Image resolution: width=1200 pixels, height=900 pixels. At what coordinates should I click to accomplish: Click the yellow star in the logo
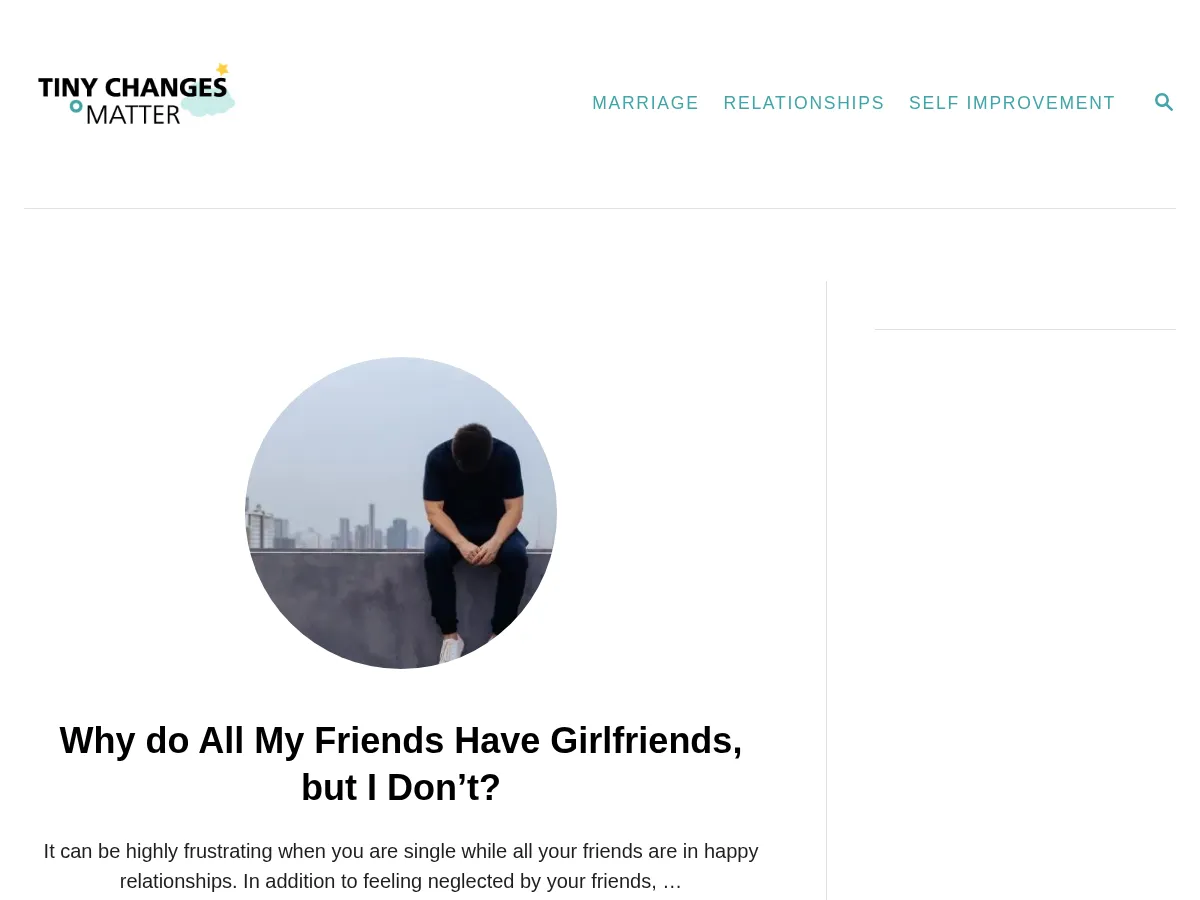222,69
